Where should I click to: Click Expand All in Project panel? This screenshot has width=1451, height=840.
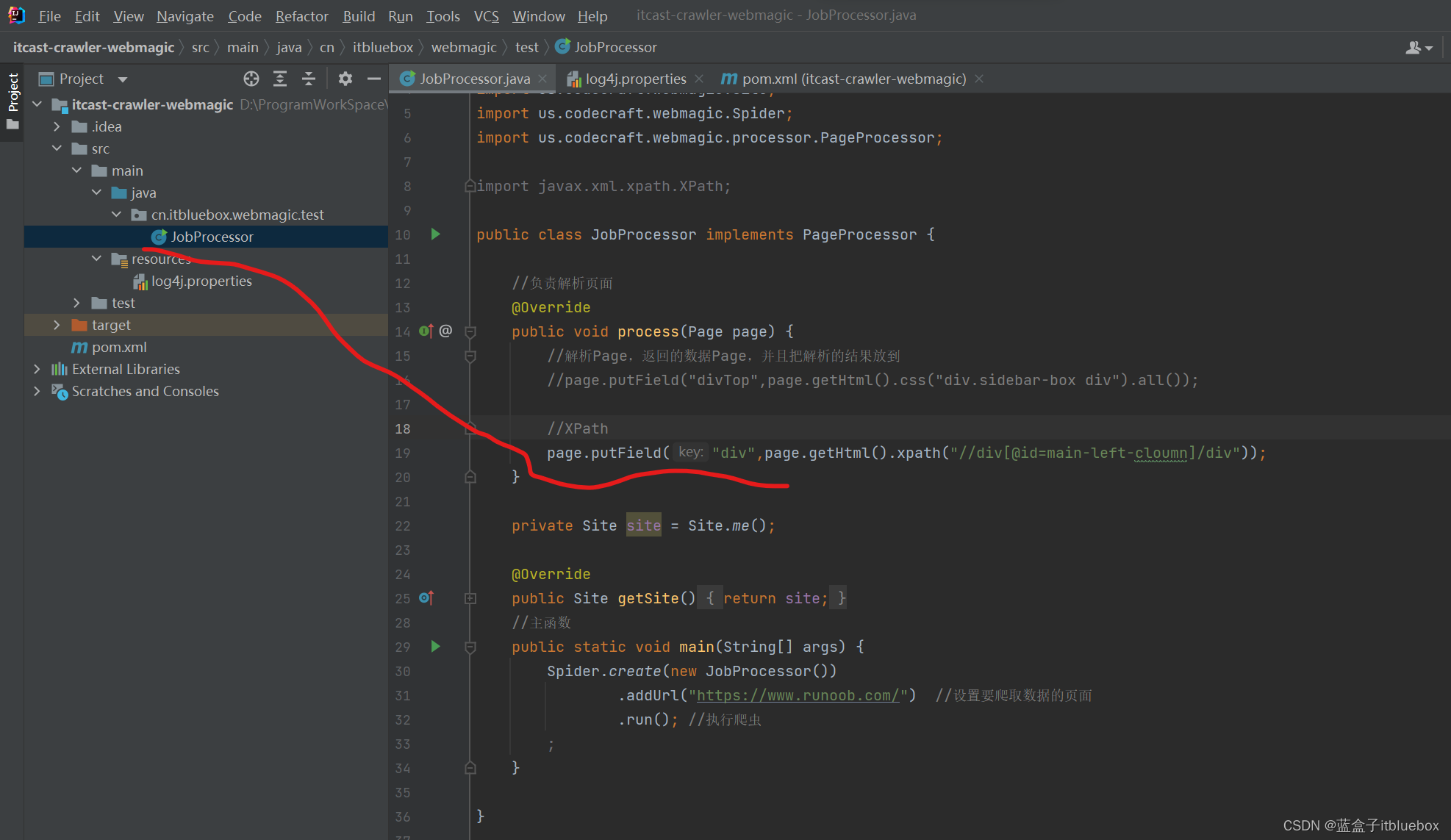[x=280, y=79]
